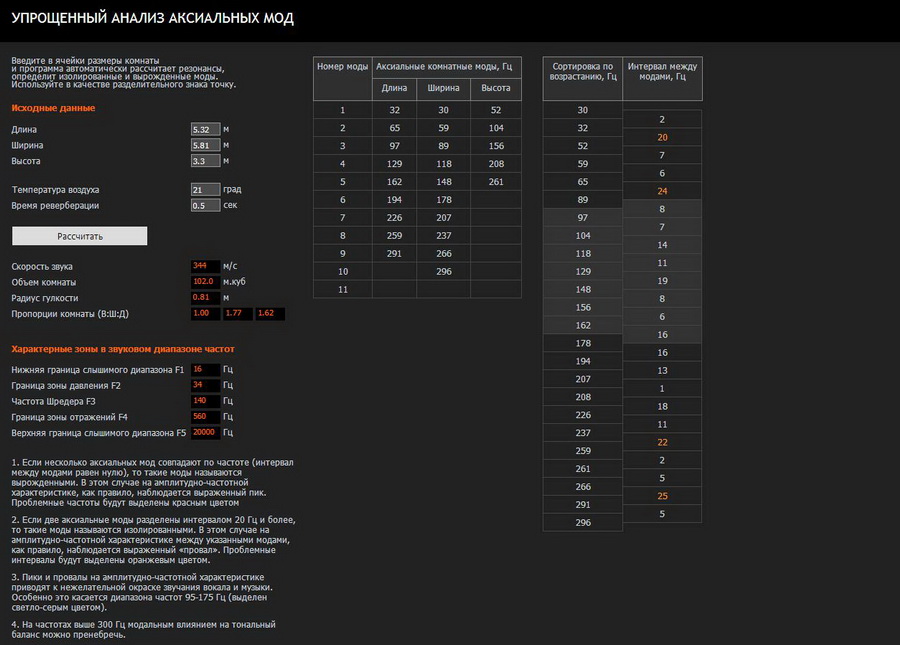Select the Объем комнаты result field
The image size is (900, 645).
(205, 282)
